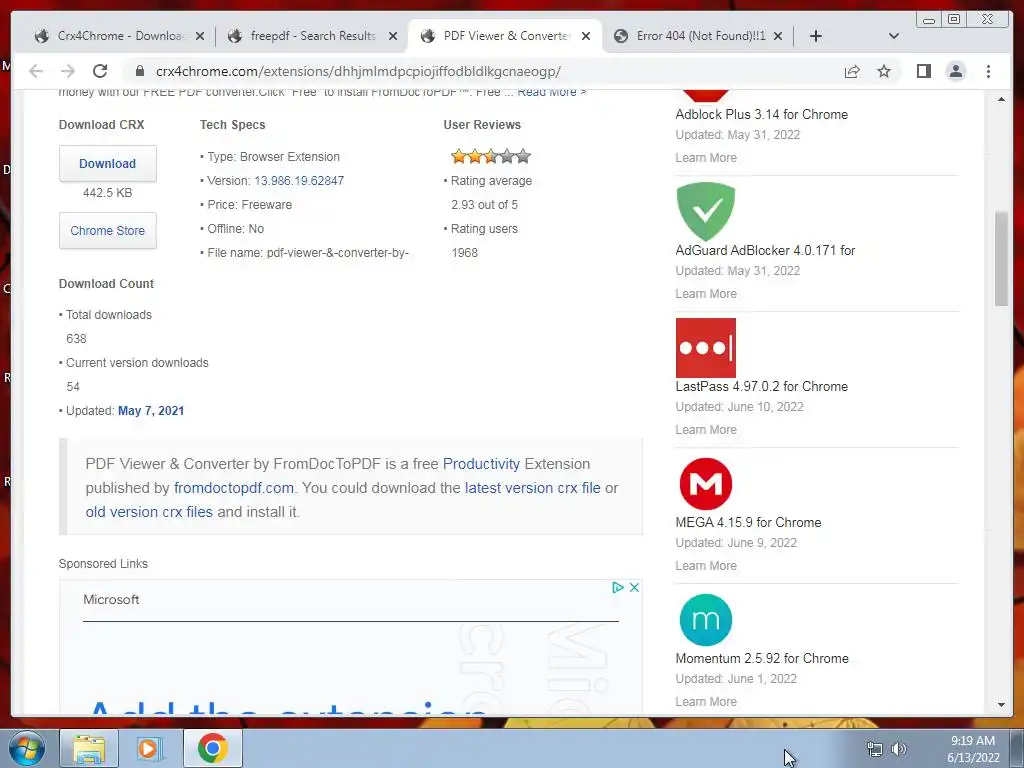Image resolution: width=1024 pixels, height=768 pixels.
Task: Open the Chrome Store button
Action: click(x=108, y=231)
